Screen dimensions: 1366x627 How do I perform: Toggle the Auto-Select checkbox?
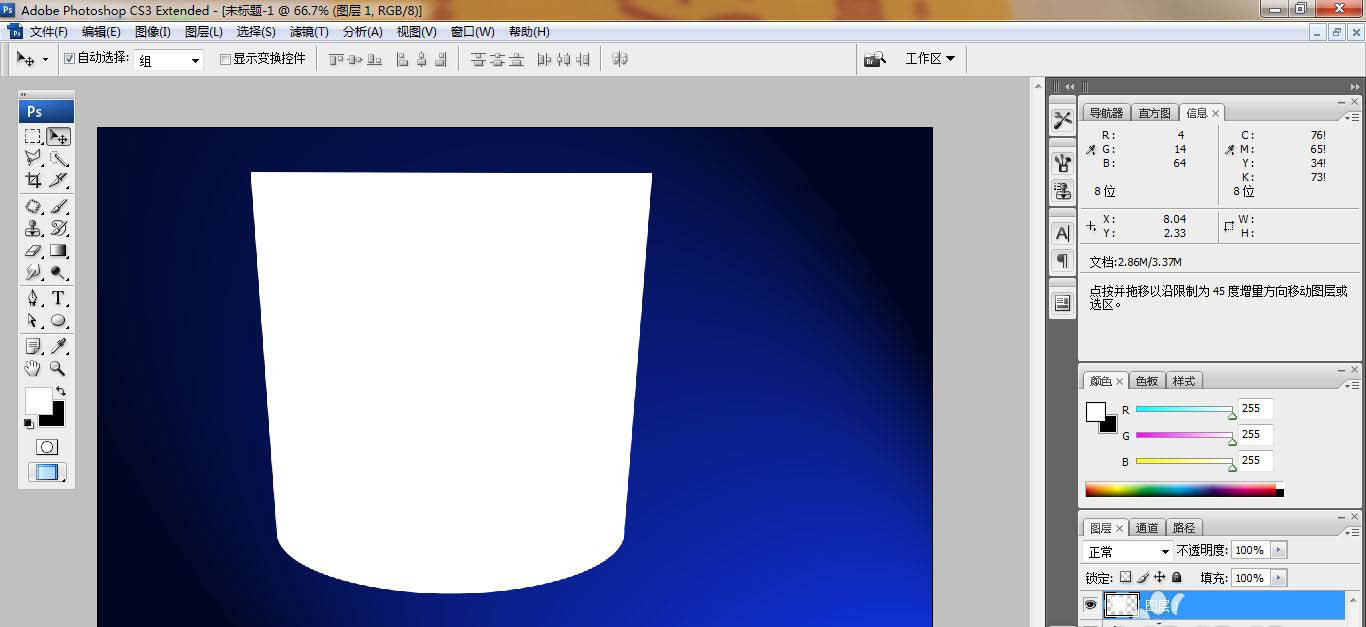tap(69, 59)
